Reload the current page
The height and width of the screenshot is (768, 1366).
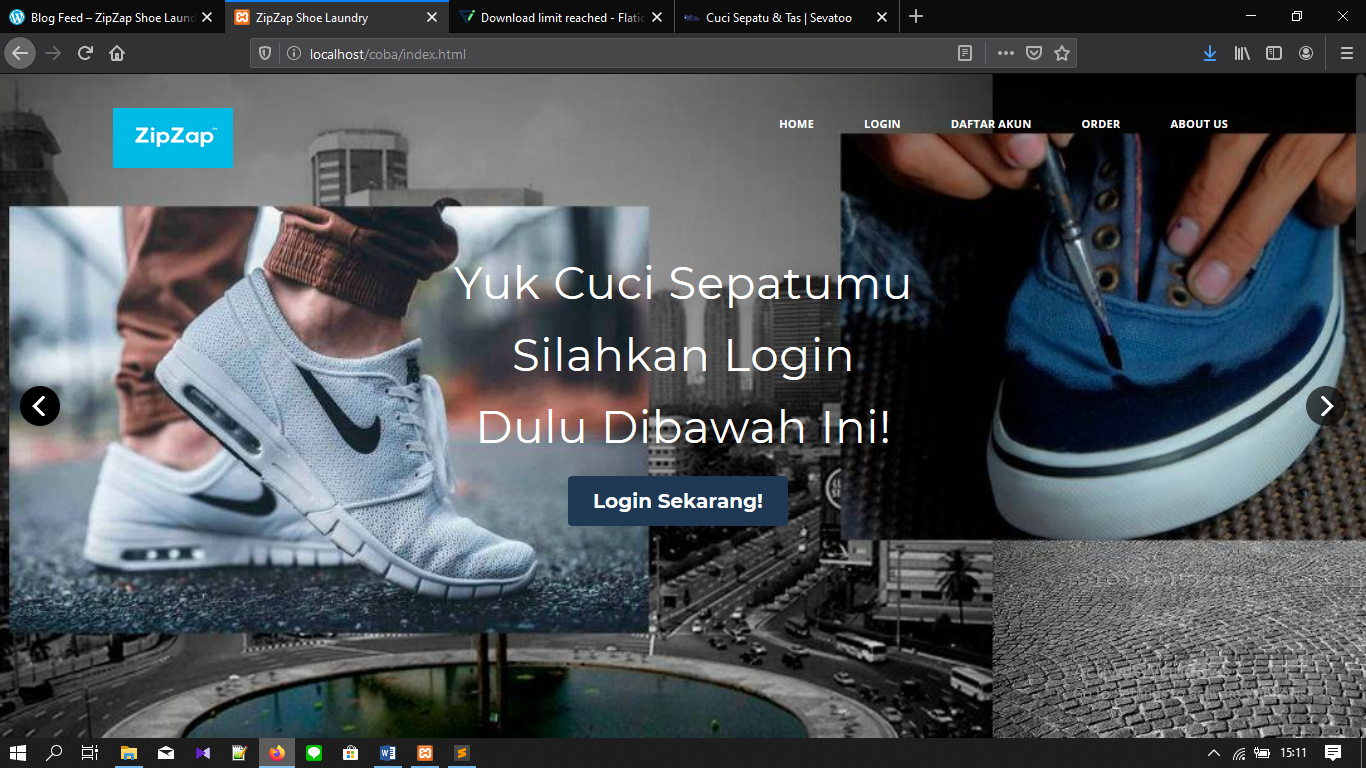pyautogui.click(x=84, y=53)
